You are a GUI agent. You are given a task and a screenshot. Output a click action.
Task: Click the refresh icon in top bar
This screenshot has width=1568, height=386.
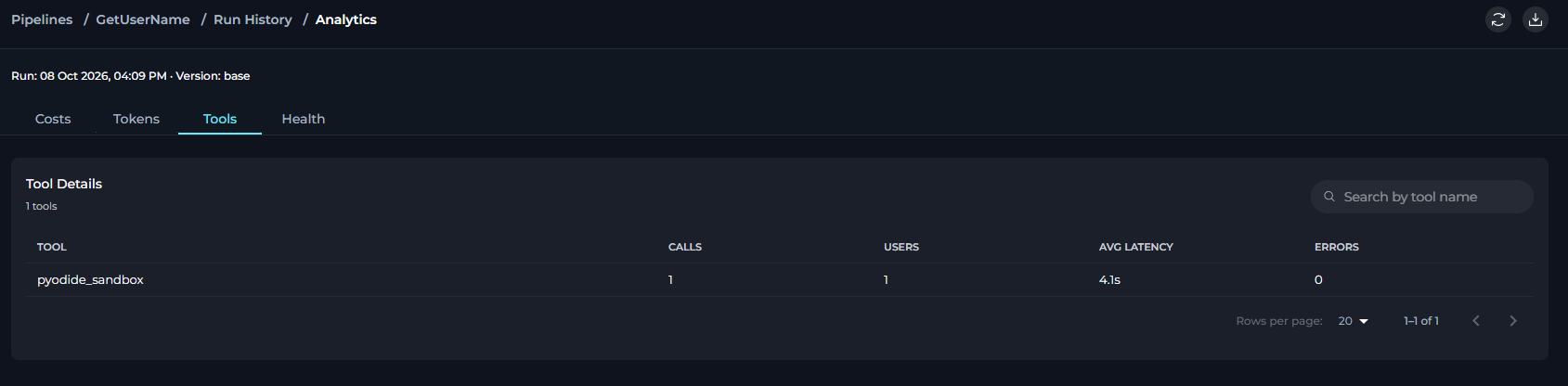[x=1498, y=19]
